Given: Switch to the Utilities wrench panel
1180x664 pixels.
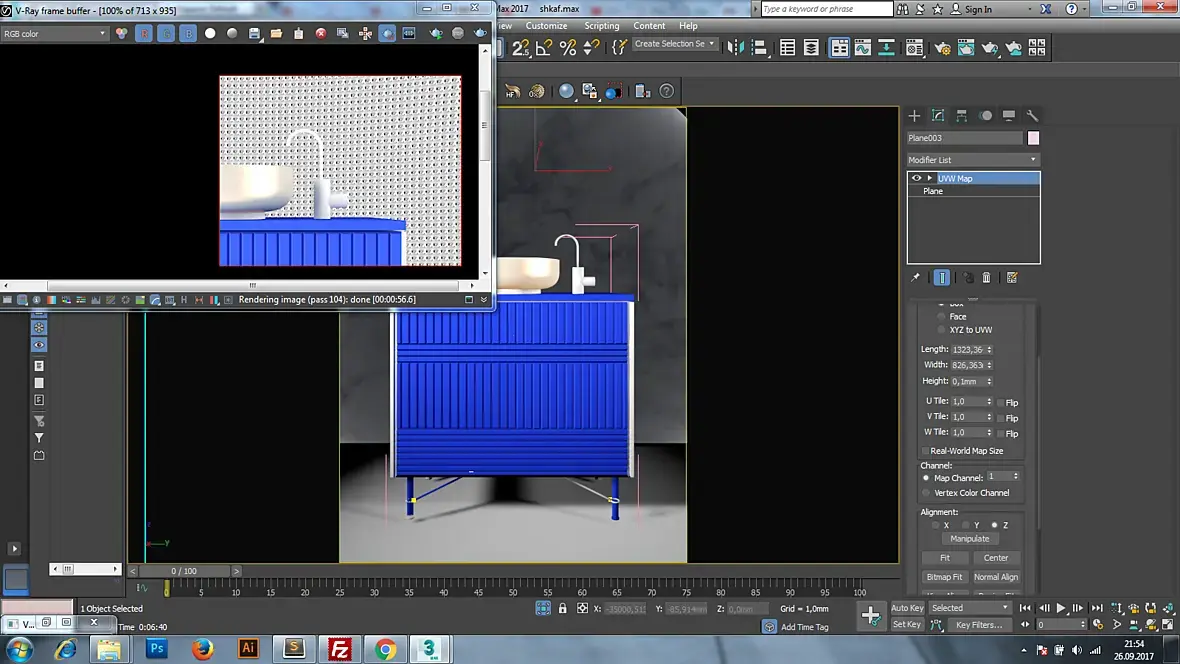Looking at the screenshot, I should pos(1033,116).
